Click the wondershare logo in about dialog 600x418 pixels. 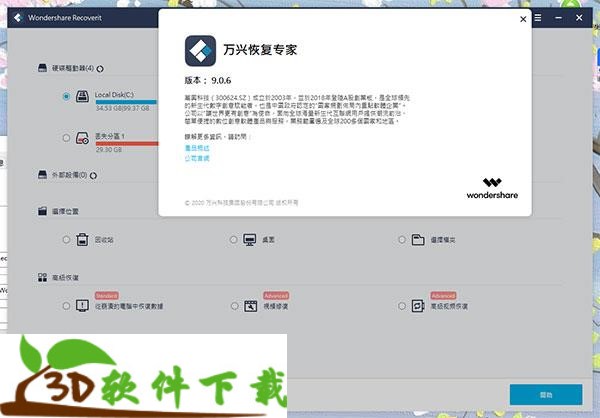[x=492, y=188]
